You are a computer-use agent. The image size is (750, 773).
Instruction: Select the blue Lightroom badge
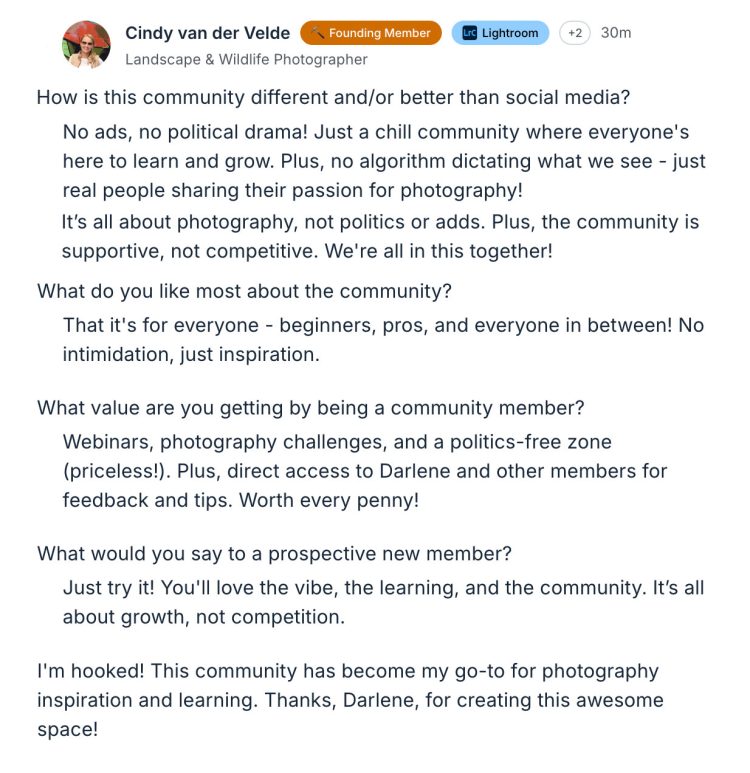[500, 33]
